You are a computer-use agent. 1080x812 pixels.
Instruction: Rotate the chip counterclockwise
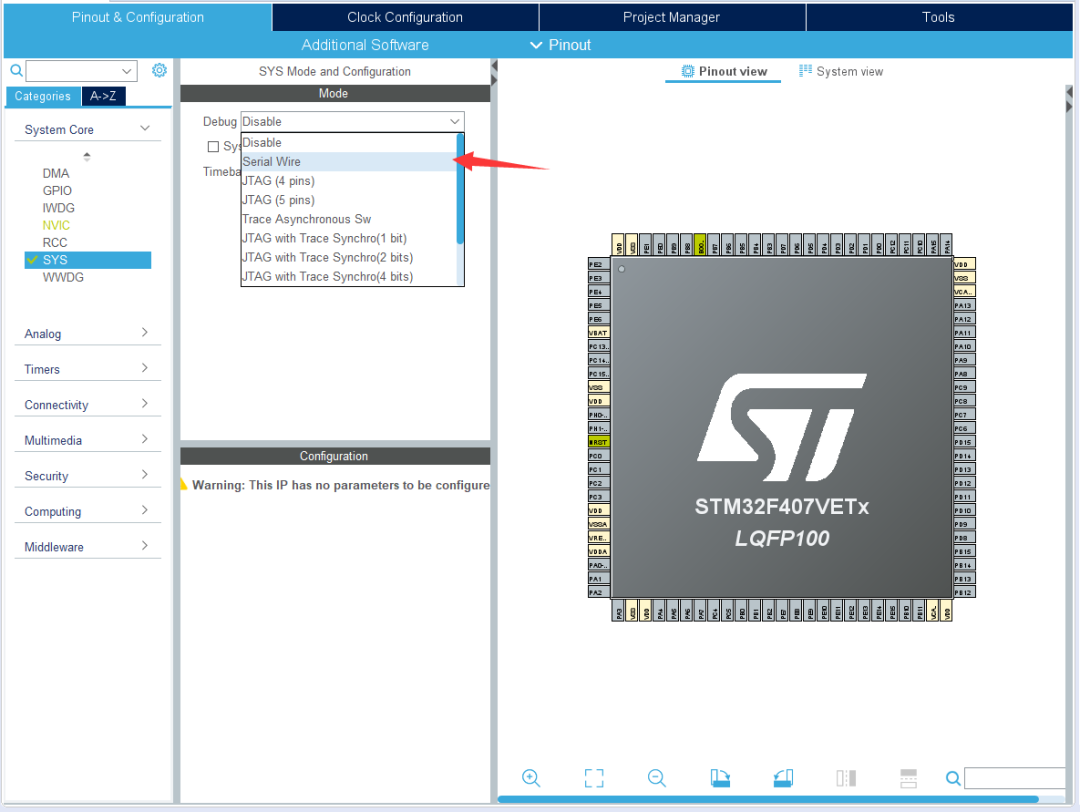pos(783,778)
